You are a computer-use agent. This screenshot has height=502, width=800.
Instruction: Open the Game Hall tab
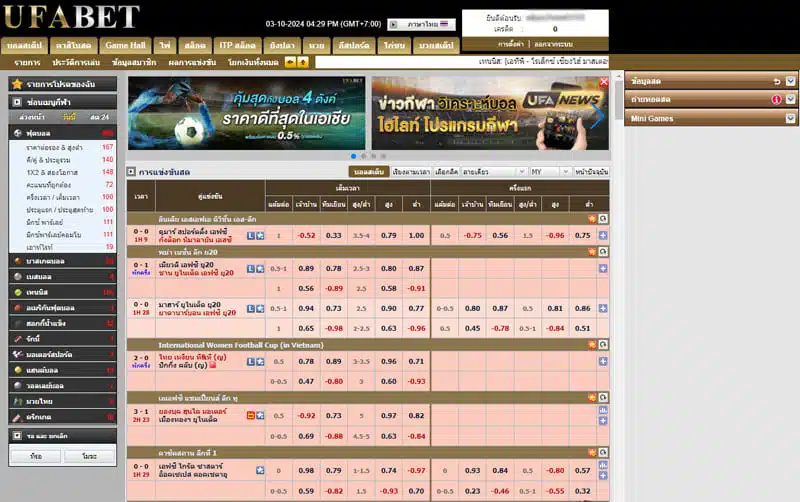tap(125, 45)
